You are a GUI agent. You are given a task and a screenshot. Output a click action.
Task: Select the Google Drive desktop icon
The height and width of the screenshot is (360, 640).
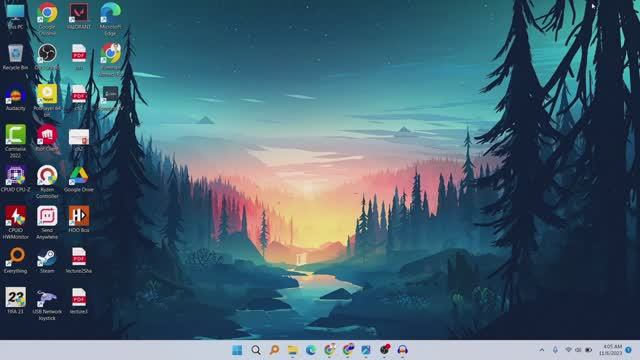[79, 179]
